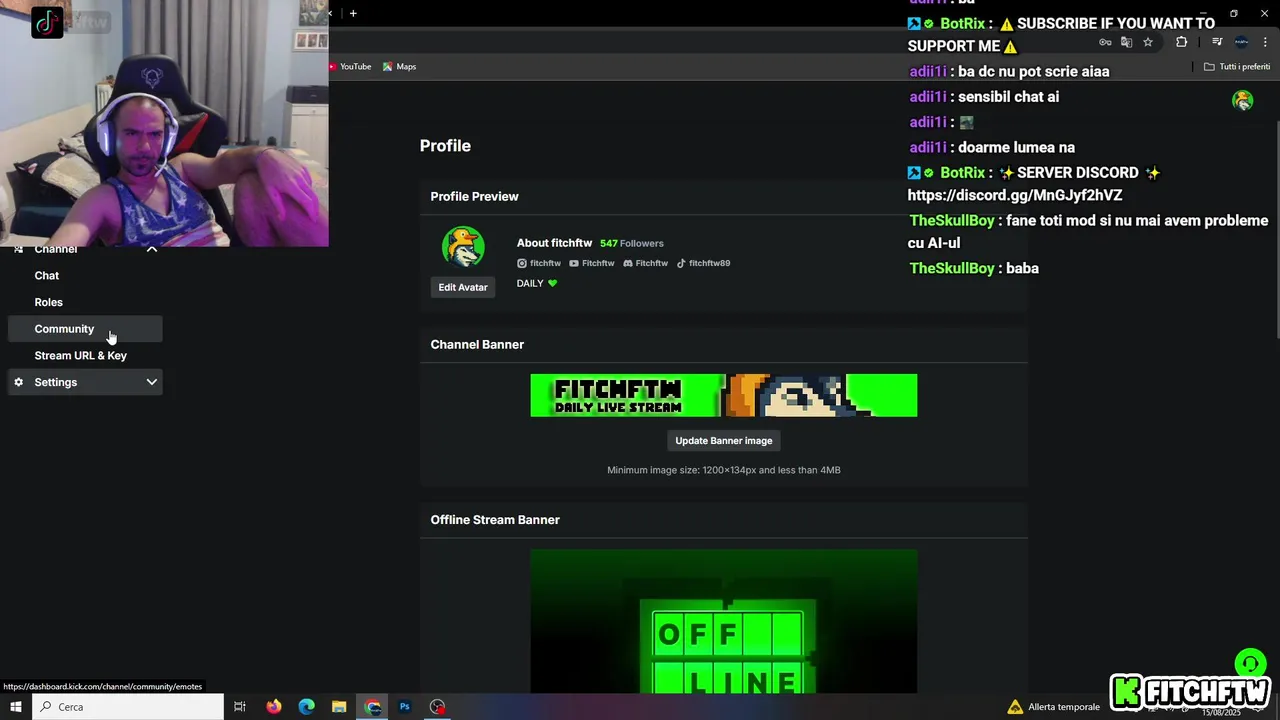Image resolution: width=1280 pixels, height=720 pixels.
Task: Click the offline stream banner image
Action: 724,621
